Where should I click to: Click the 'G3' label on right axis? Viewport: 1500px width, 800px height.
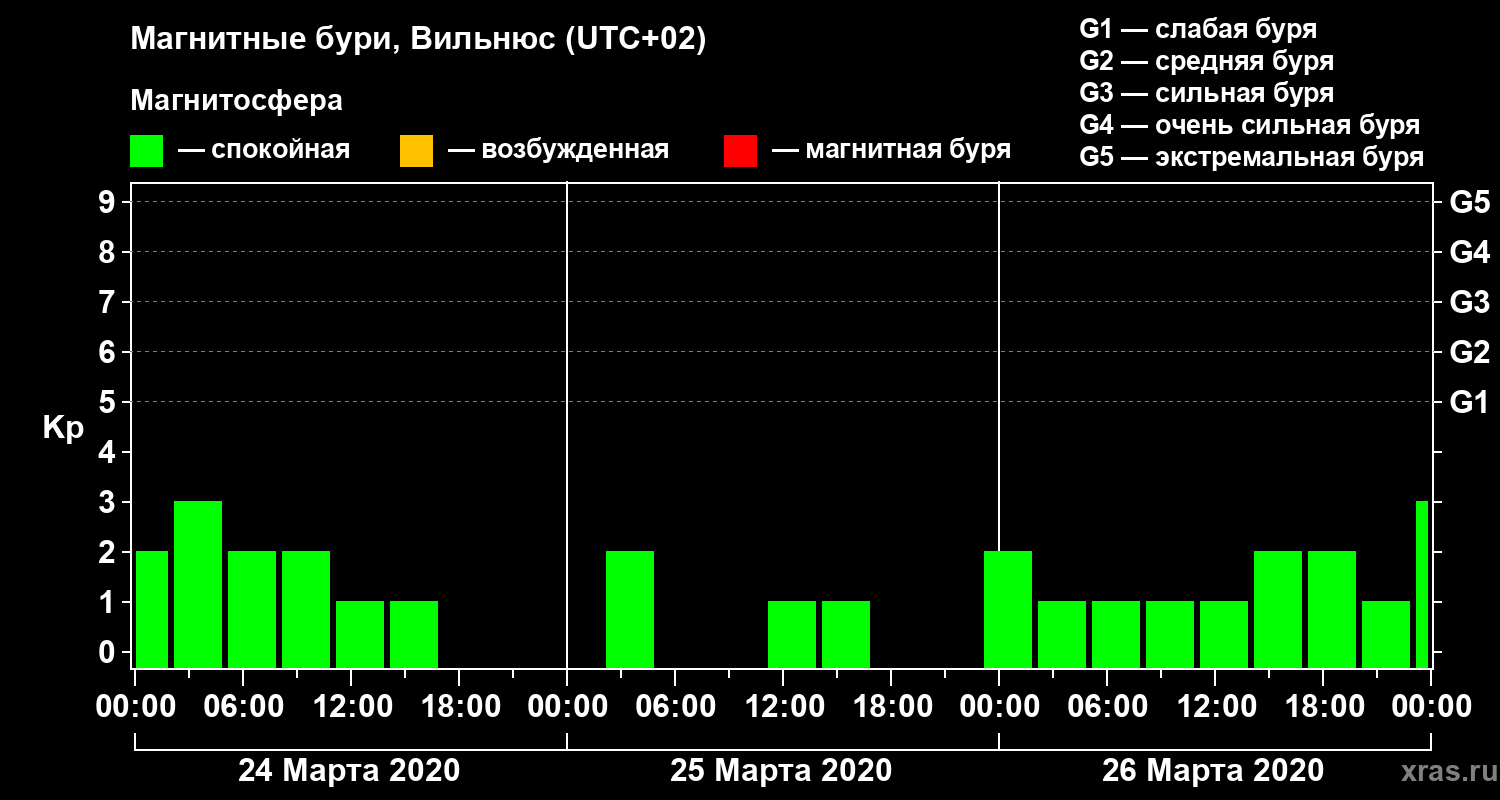coord(1469,302)
